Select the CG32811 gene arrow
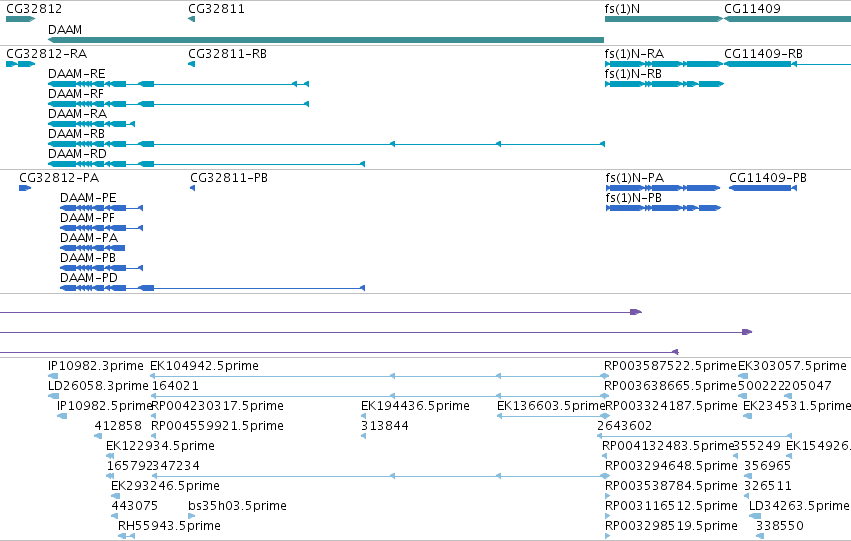Screen dimensions: 851x541 click(191, 19)
